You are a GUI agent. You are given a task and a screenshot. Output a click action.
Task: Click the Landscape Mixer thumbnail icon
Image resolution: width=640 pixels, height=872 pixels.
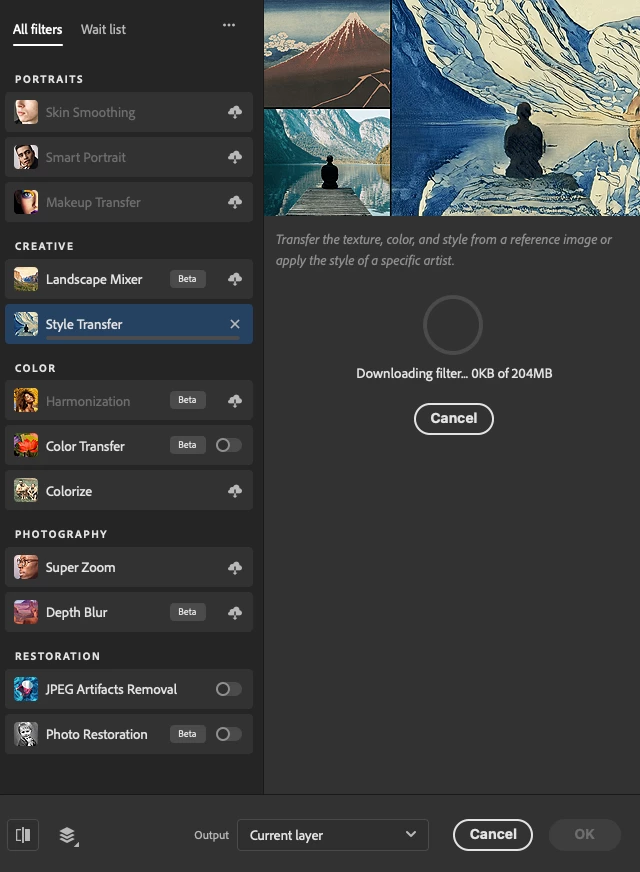[26, 279]
